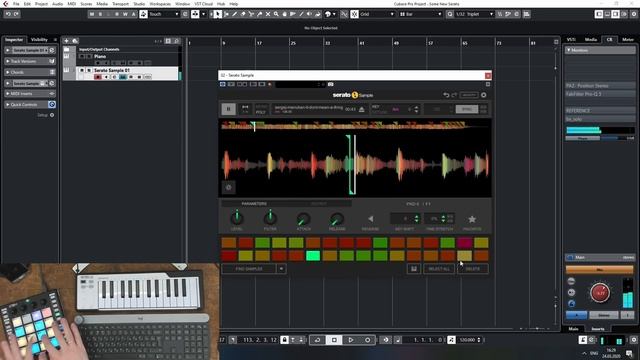
Task: Open the File menu
Action: (16, 4)
